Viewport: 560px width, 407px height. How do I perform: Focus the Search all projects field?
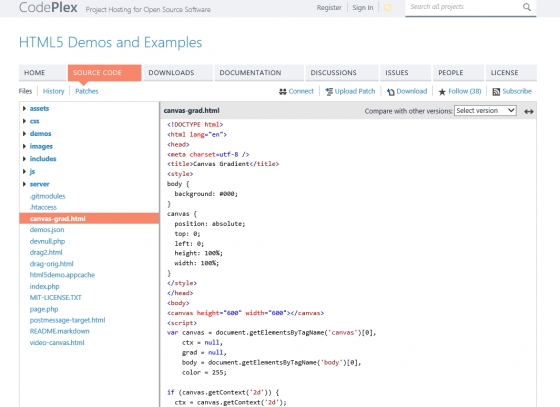click(x=464, y=7)
